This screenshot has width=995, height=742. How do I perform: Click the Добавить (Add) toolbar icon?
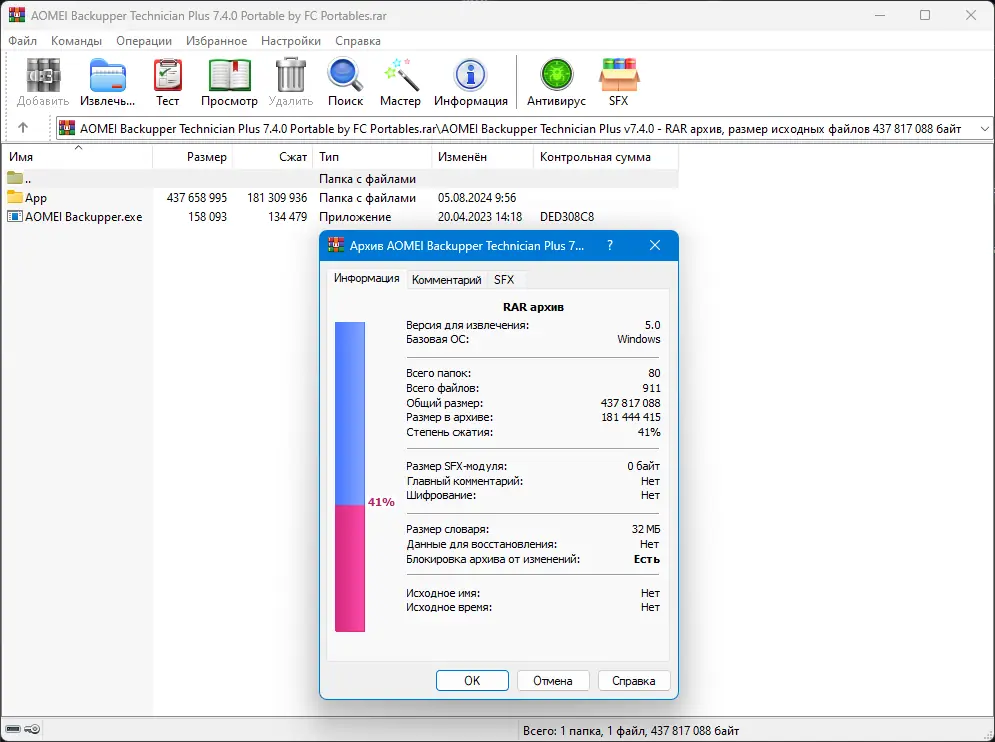pos(43,76)
